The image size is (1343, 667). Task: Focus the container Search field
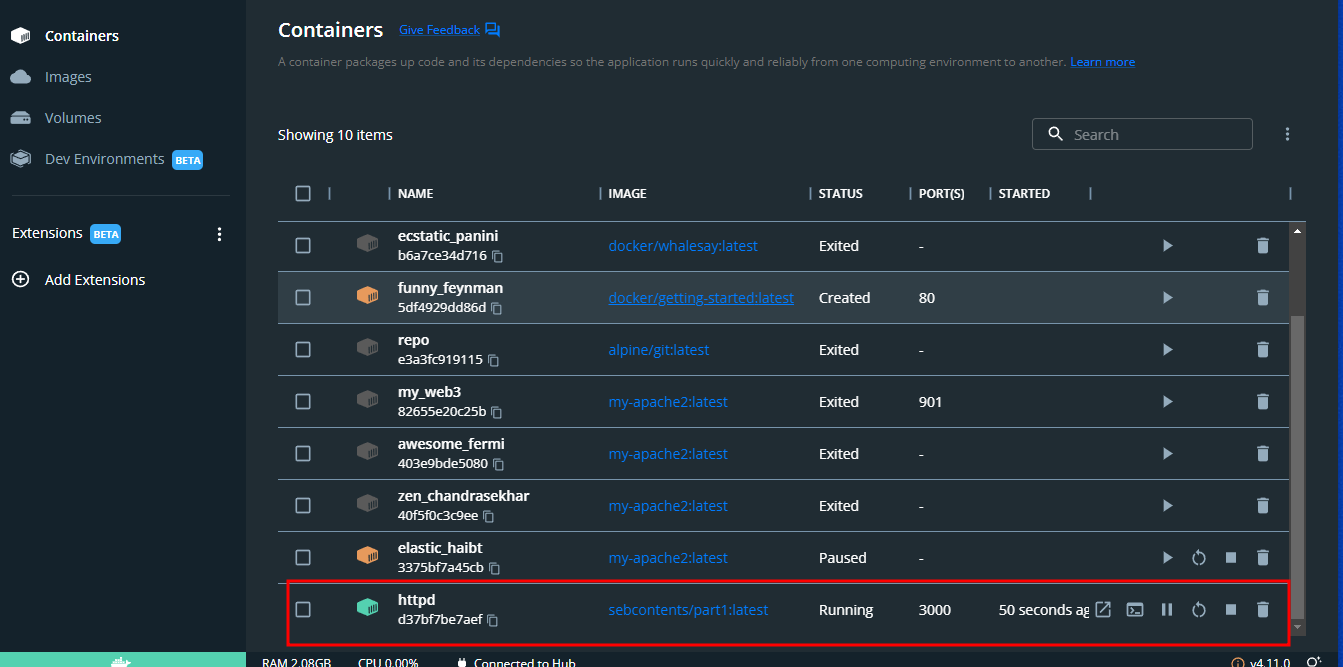[x=1142, y=134]
